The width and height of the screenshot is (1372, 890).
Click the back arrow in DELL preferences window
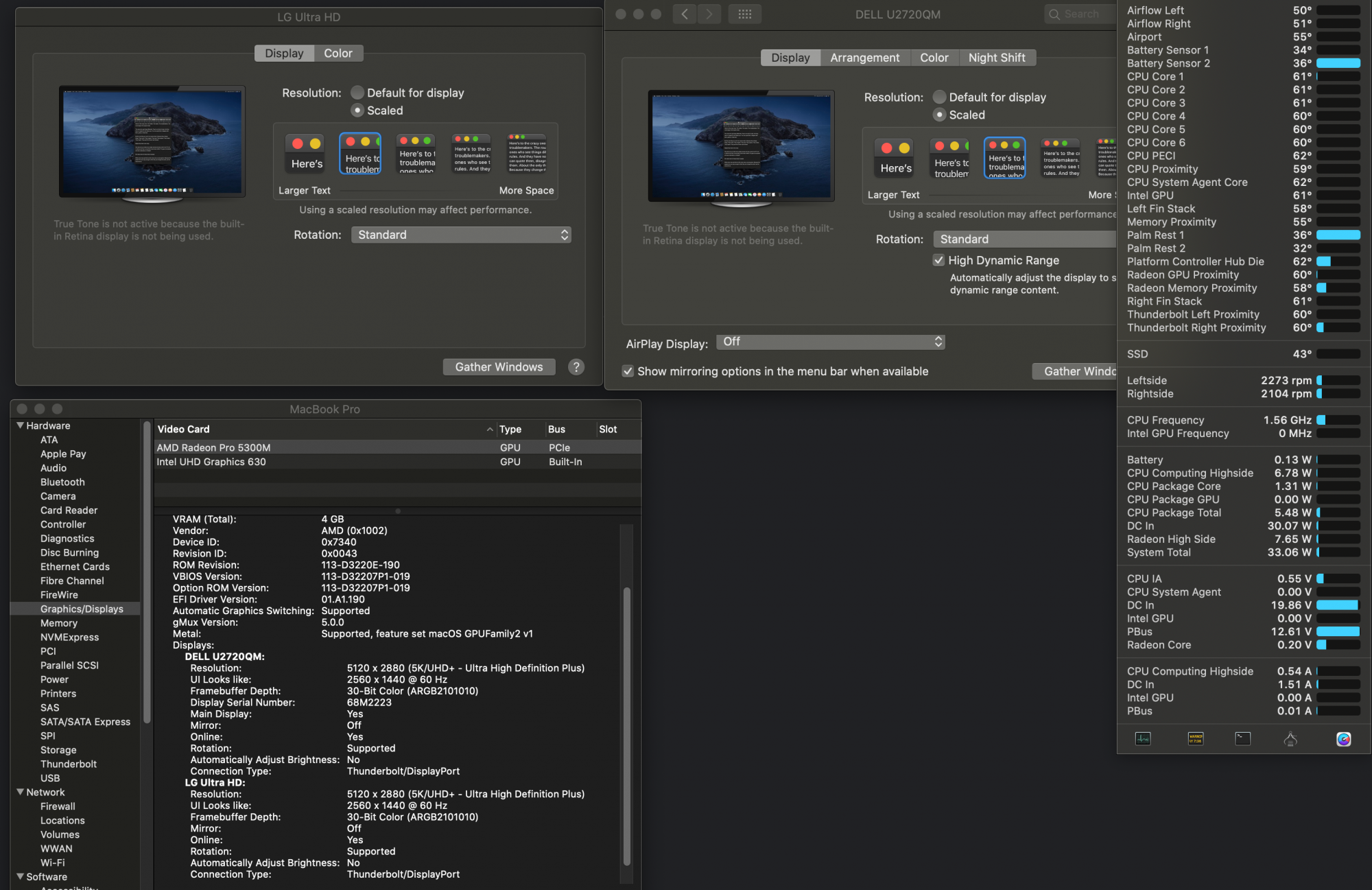pyautogui.click(x=684, y=14)
